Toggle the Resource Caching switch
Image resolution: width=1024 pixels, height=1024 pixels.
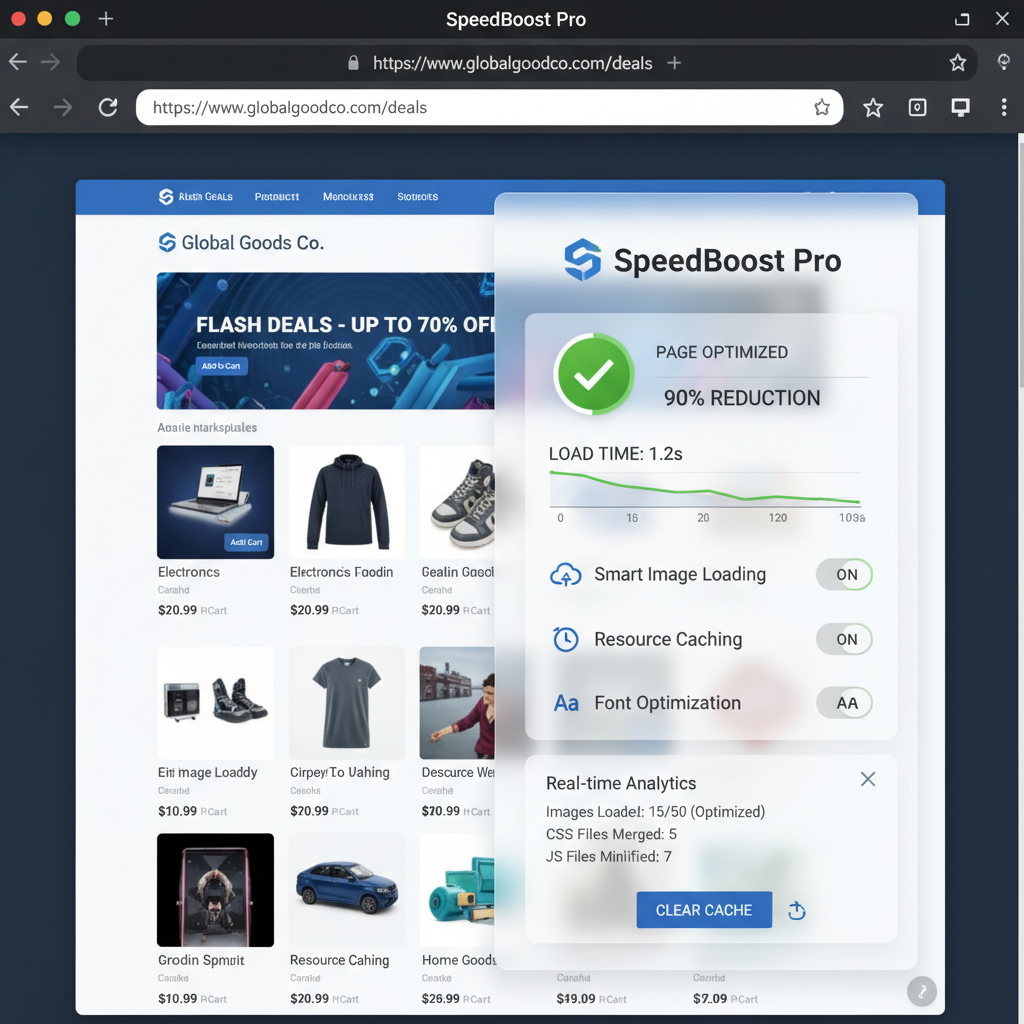(844, 639)
